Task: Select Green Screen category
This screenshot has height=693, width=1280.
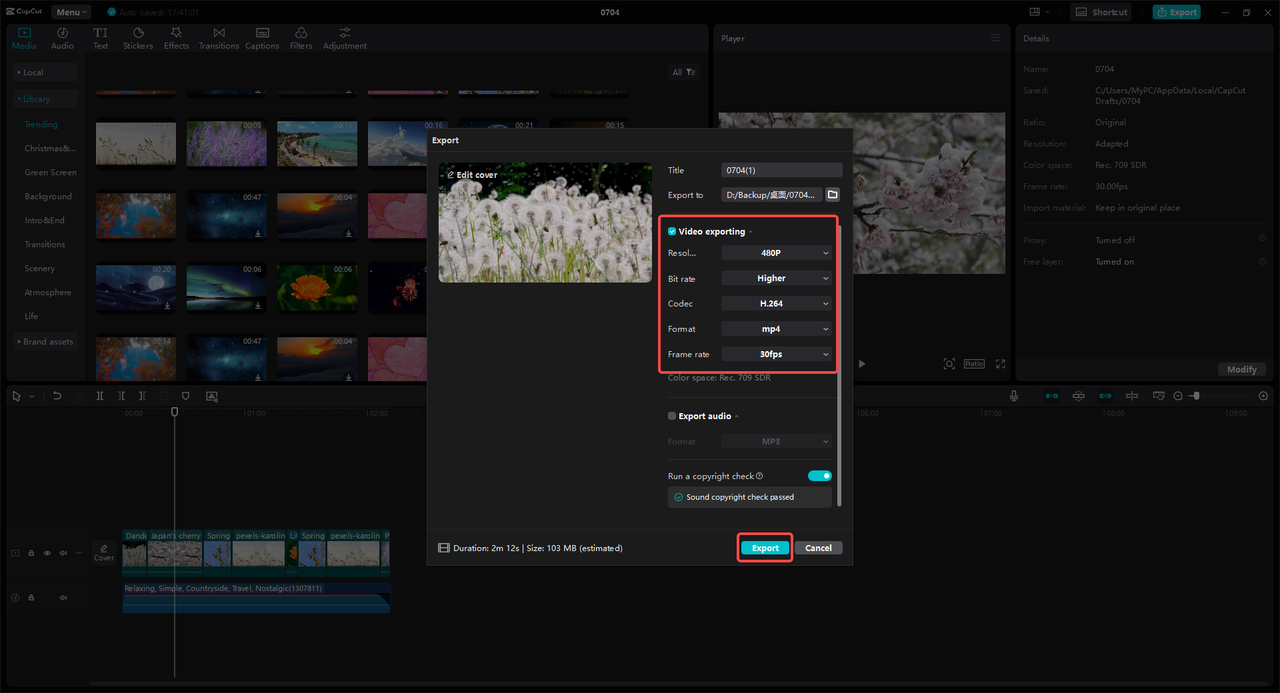Action: click(50, 173)
